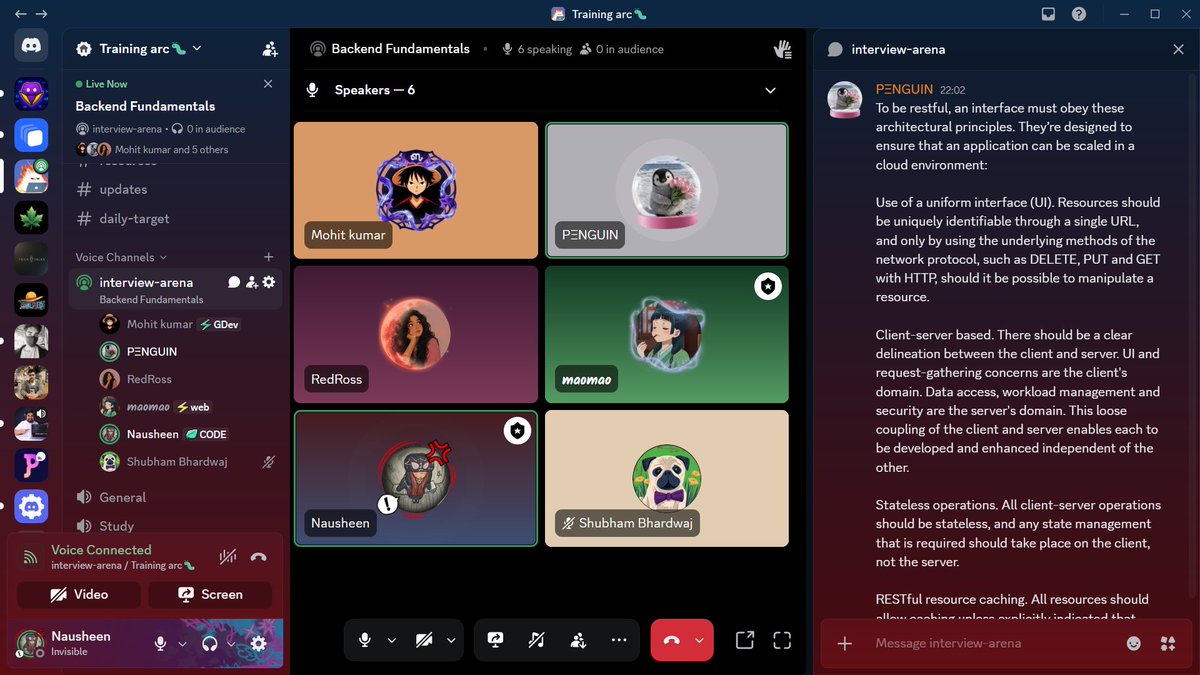Click the voice connection signal icon
The width and height of the screenshot is (1200, 675).
[x=30, y=557]
